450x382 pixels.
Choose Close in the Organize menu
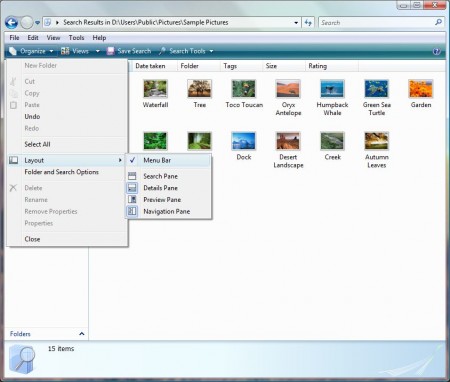tap(67, 239)
